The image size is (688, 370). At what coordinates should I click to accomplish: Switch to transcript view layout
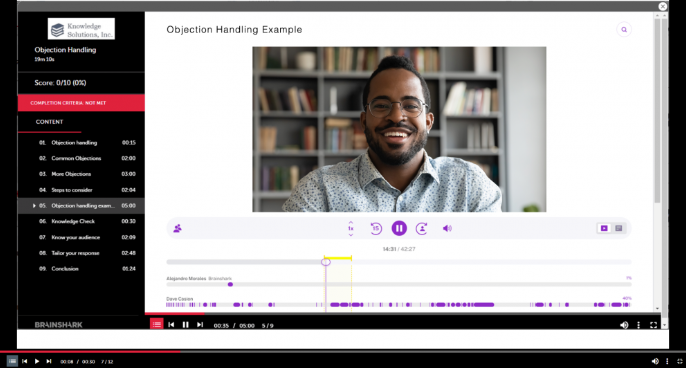click(x=619, y=228)
